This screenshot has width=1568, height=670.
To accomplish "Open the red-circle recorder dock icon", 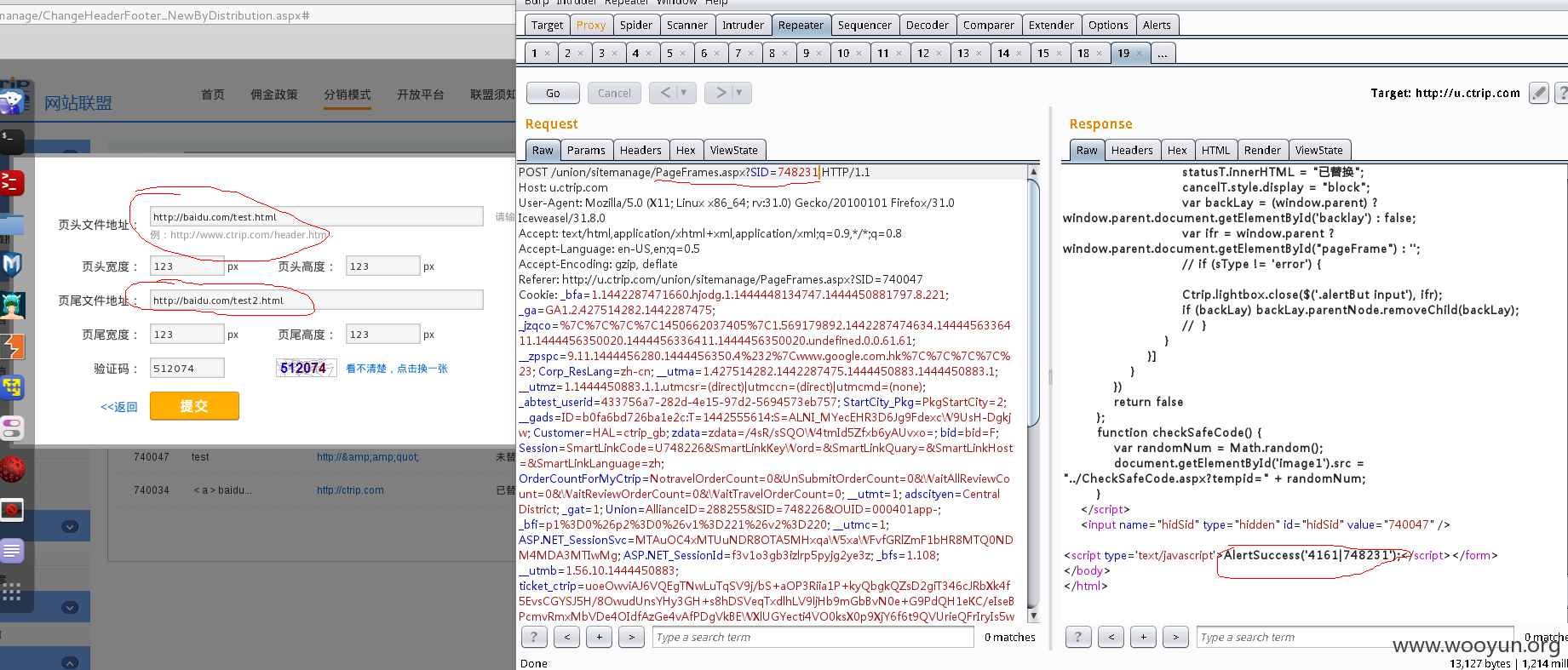I will pyautogui.click(x=12, y=510).
